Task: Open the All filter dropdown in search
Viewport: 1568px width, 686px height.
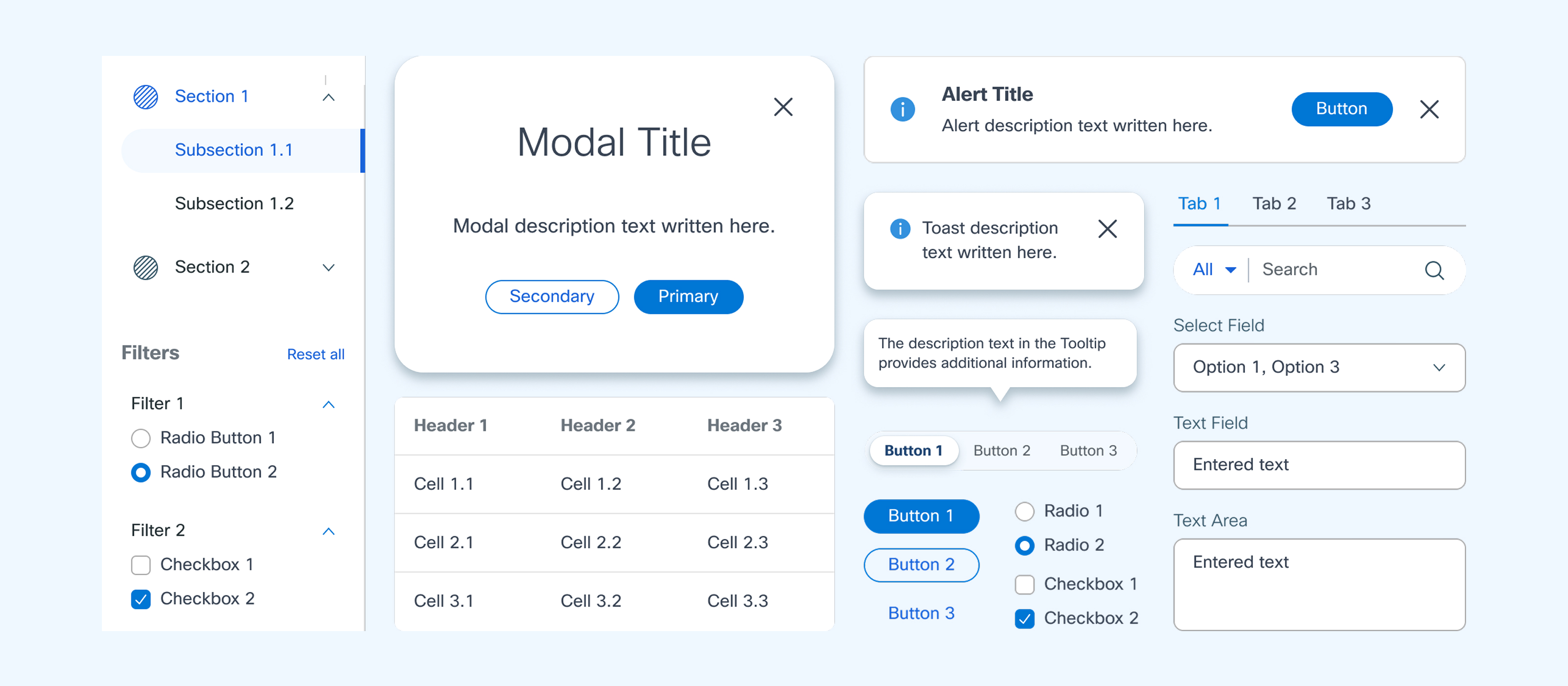Action: (x=1213, y=269)
